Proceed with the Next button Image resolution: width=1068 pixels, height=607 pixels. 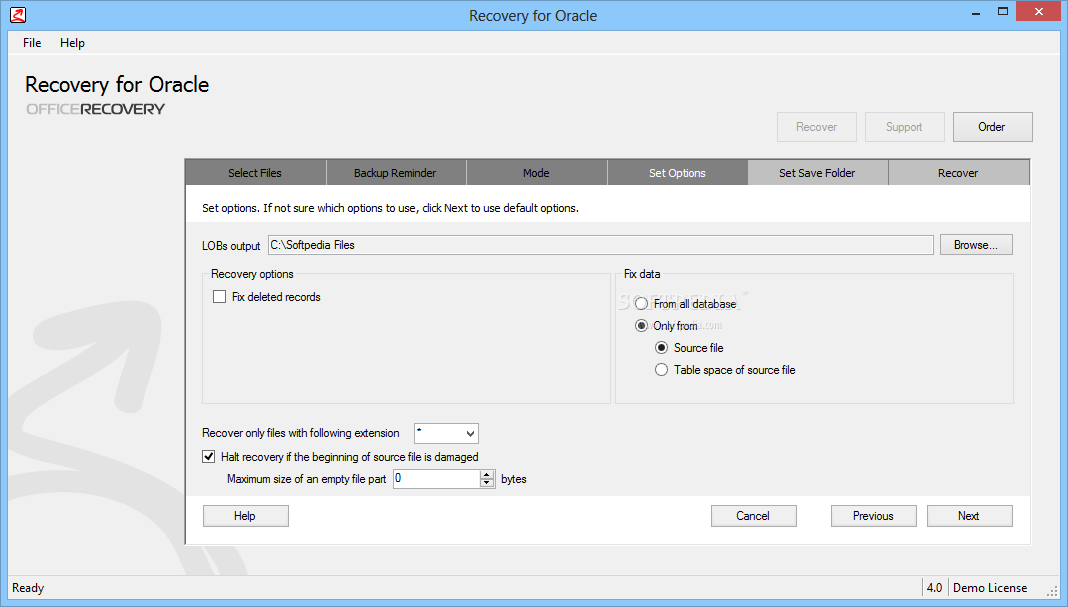(x=969, y=516)
